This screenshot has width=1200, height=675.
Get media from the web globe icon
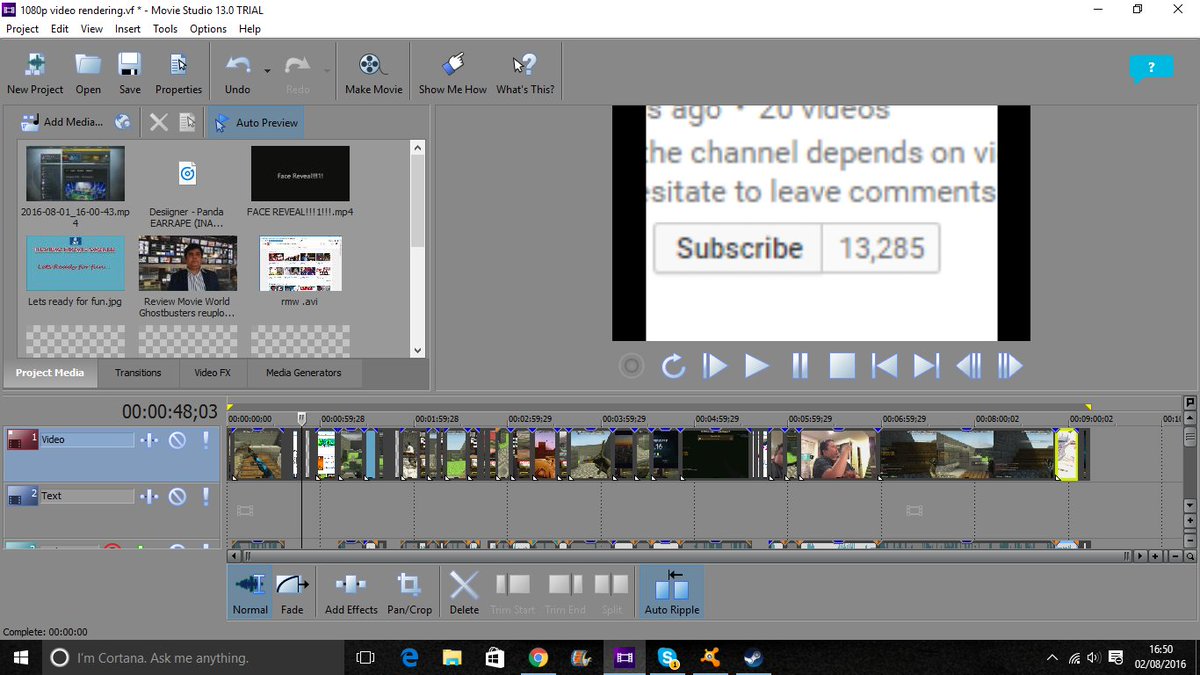[x=122, y=122]
